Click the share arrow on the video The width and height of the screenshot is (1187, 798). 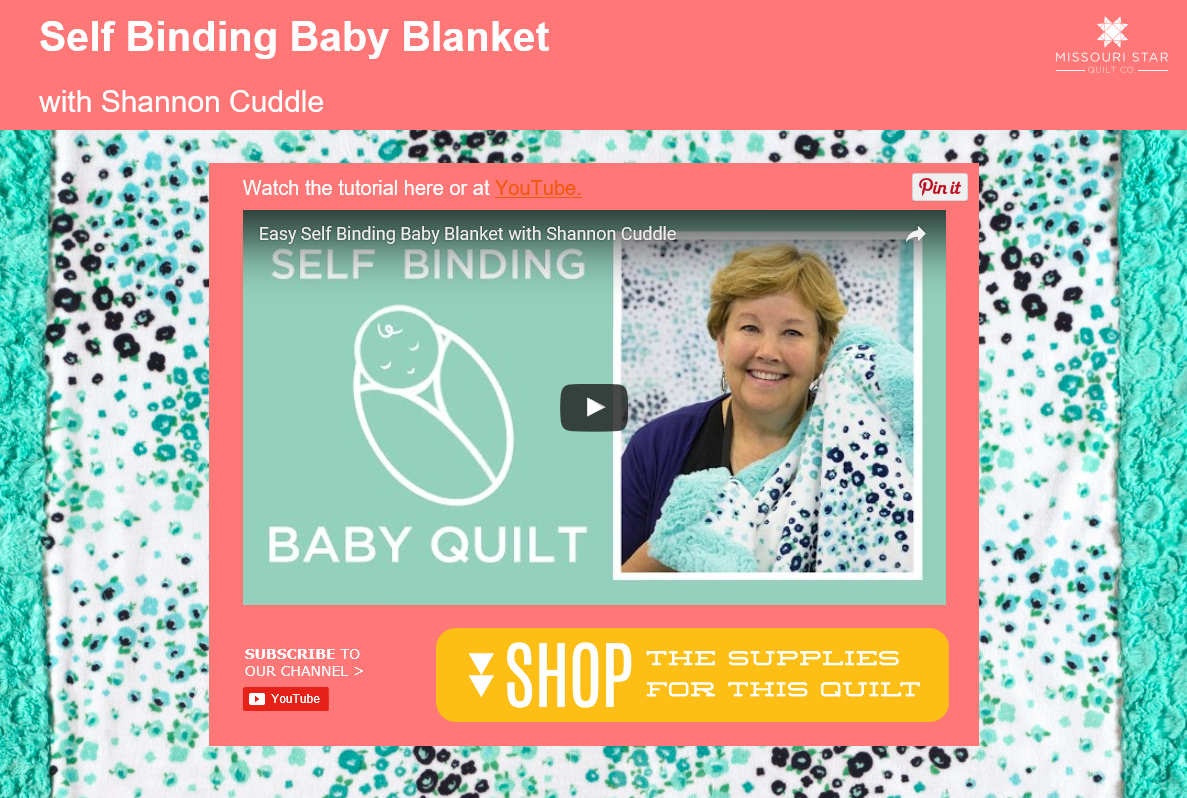[915, 234]
